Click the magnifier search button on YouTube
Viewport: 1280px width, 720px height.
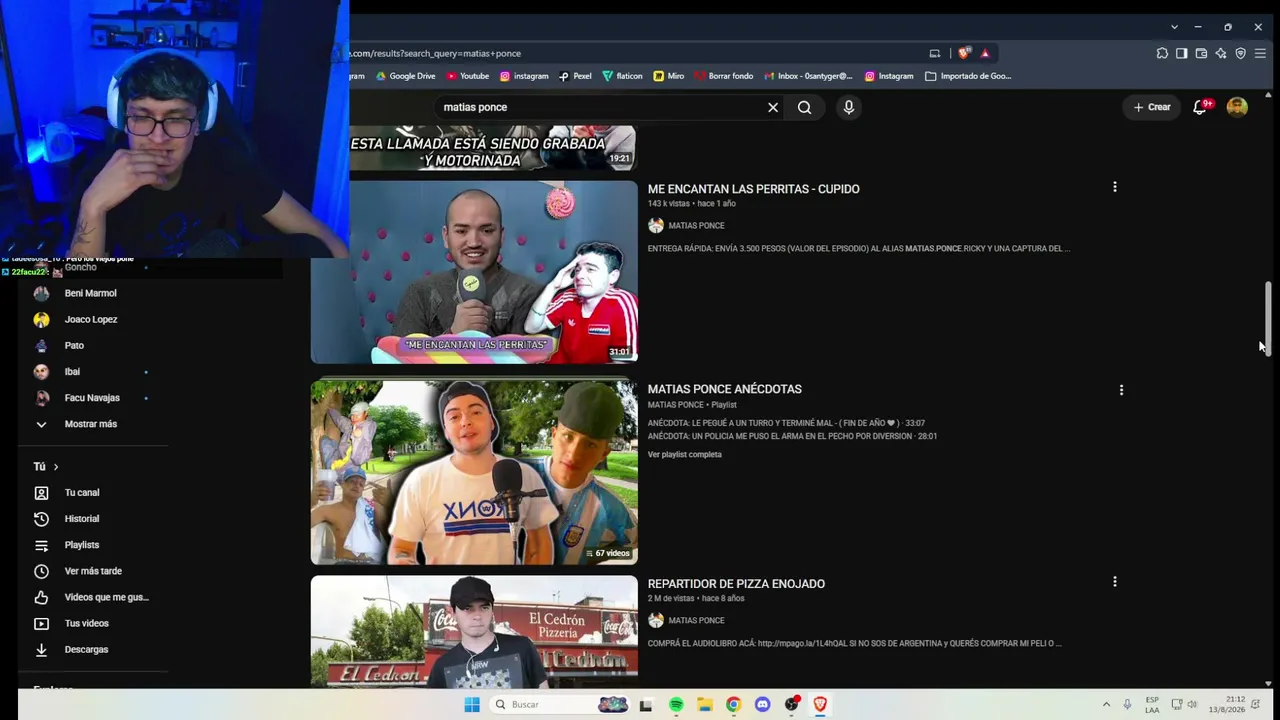point(805,107)
